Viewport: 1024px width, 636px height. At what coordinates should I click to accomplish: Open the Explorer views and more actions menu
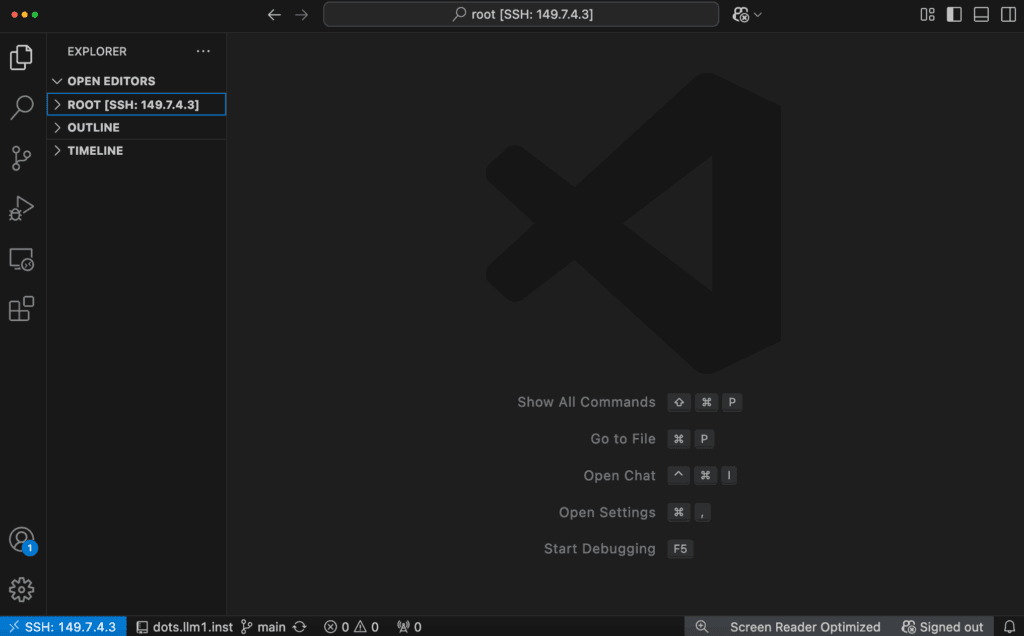(x=203, y=51)
